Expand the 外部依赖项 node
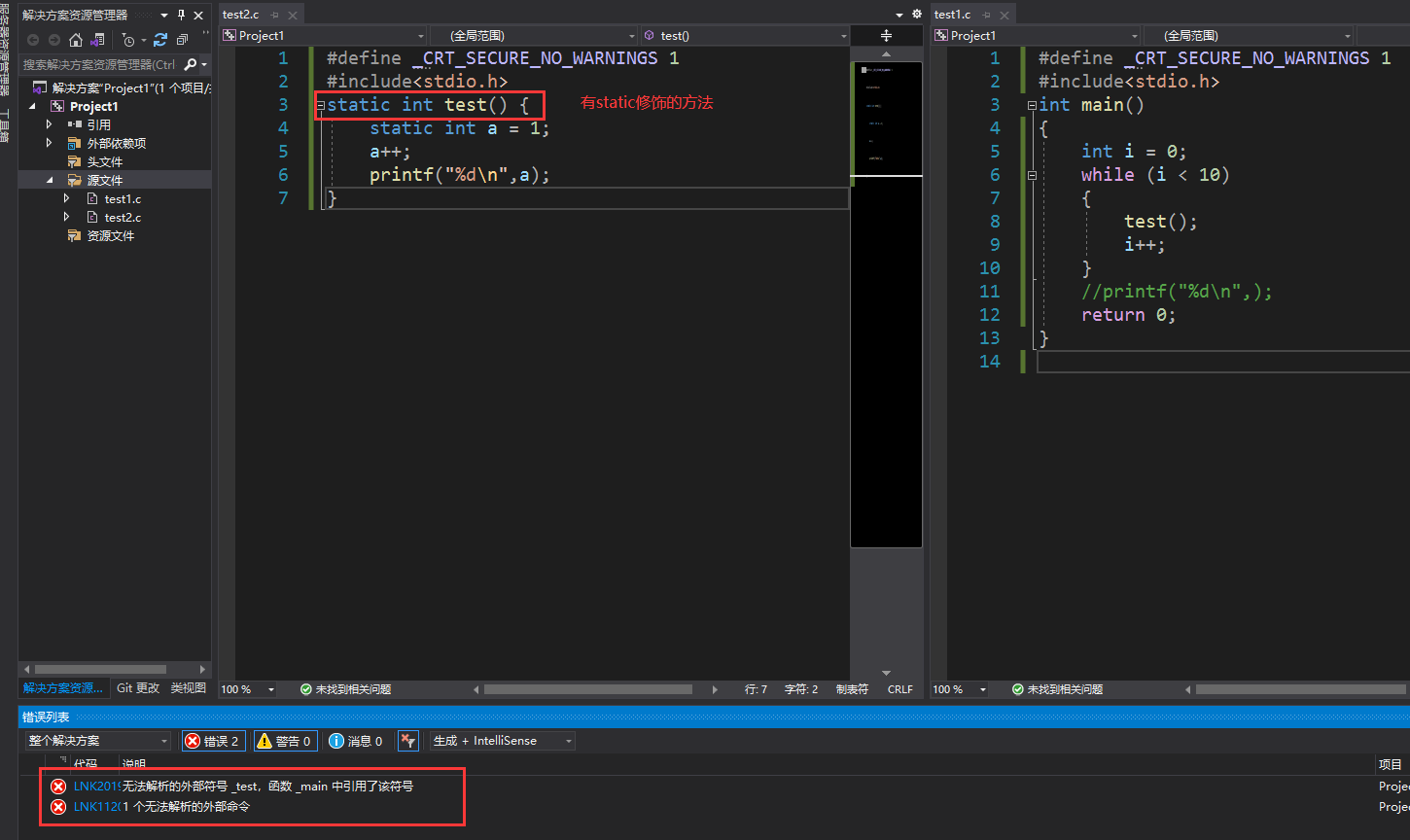The image size is (1410, 840). pos(49,143)
